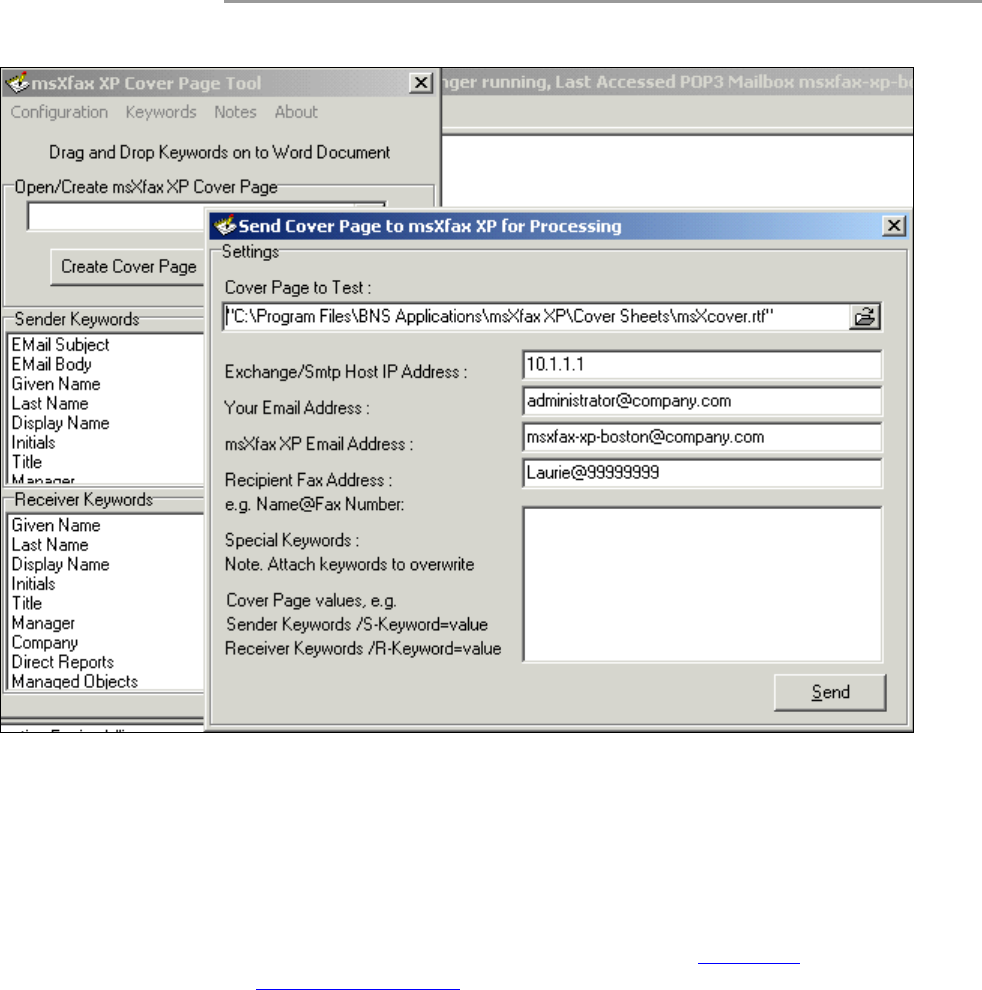Image resolution: width=982 pixels, height=990 pixels.
Task: Select Company in Receiver Keywords
Action: coord(44,643)
